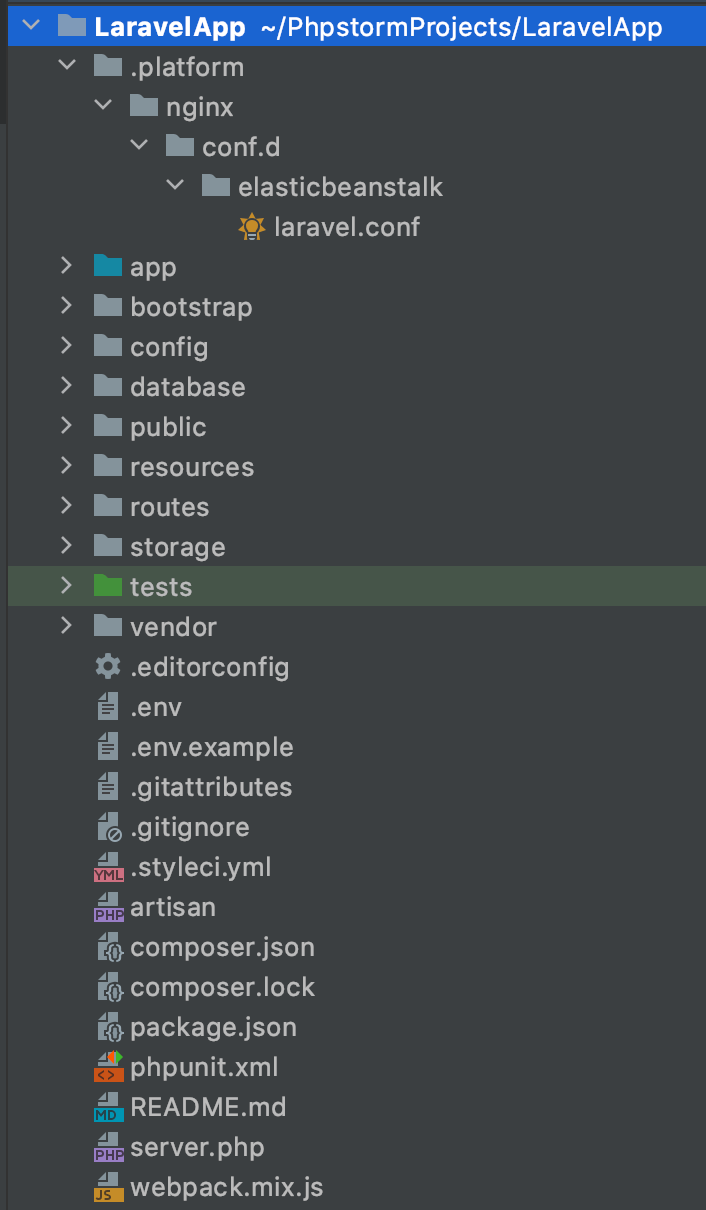Click the .styleci.yml YML icon
706x1210 pixels.
tap(108, 868)
